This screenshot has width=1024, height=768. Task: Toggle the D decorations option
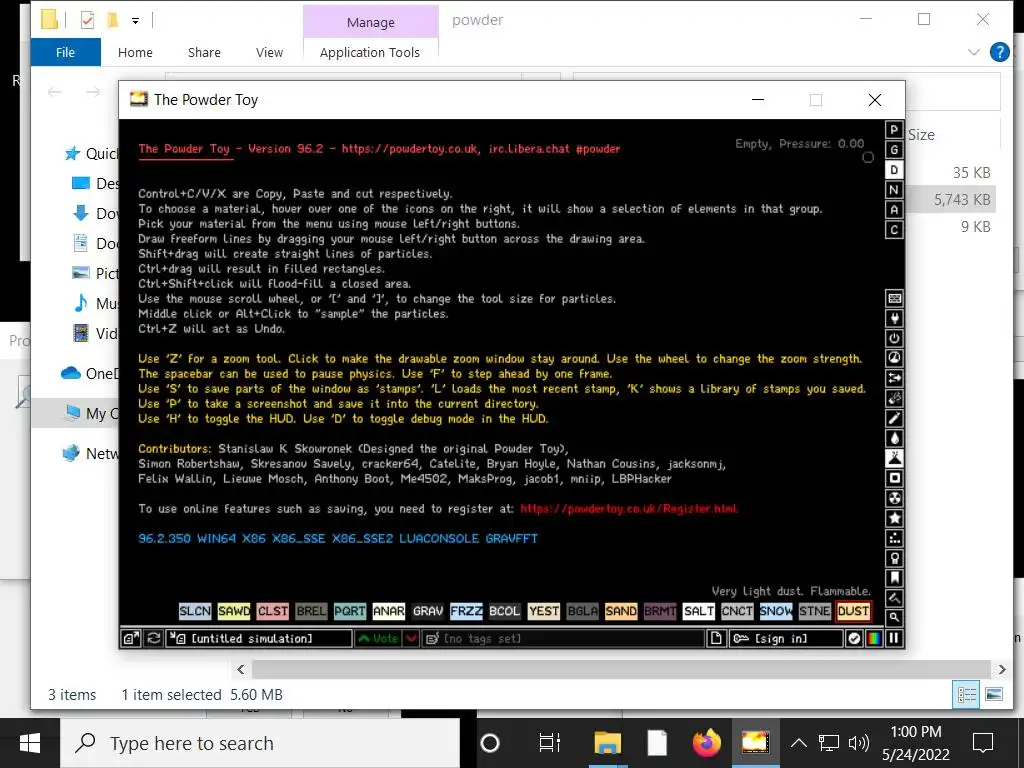(894, 170)
